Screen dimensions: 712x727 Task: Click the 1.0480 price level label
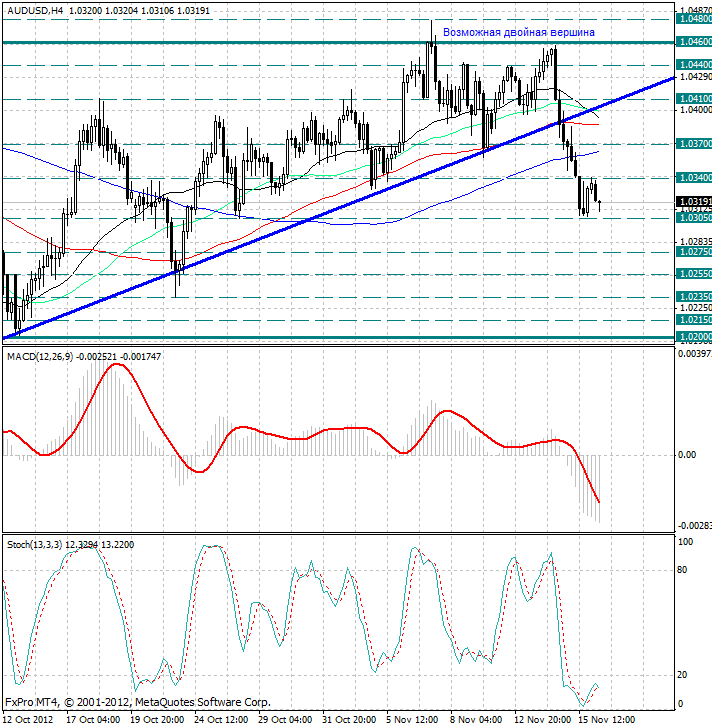(694, 19)
